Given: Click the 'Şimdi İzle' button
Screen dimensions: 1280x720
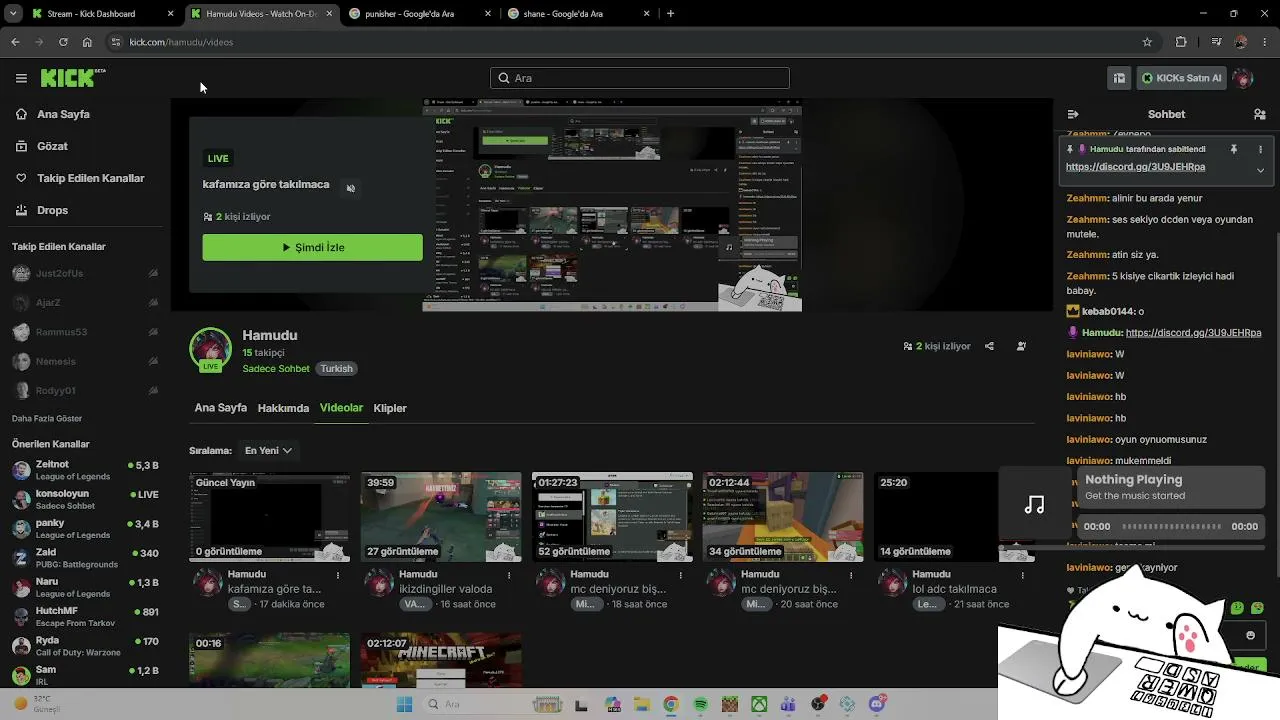Looking at the screenshot, I should [312, 247].
